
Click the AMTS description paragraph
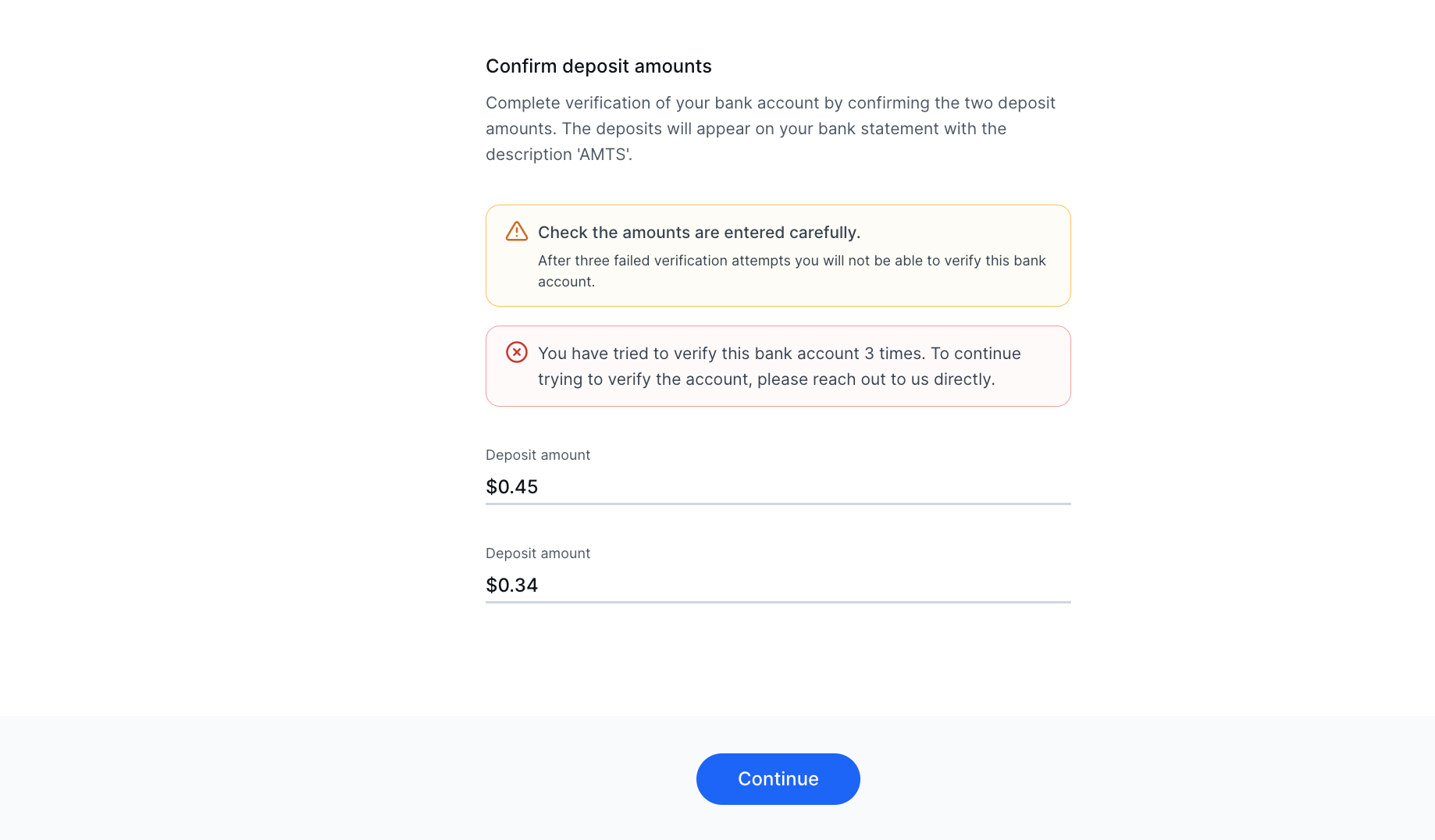pyautogui.click(x=771, y=129)
